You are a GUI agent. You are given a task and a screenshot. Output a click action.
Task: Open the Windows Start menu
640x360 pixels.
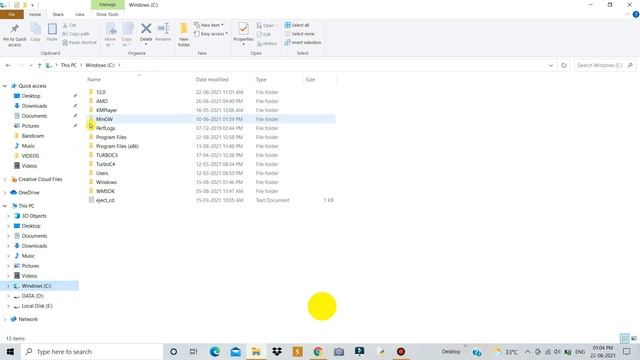(x=10, y=351)
